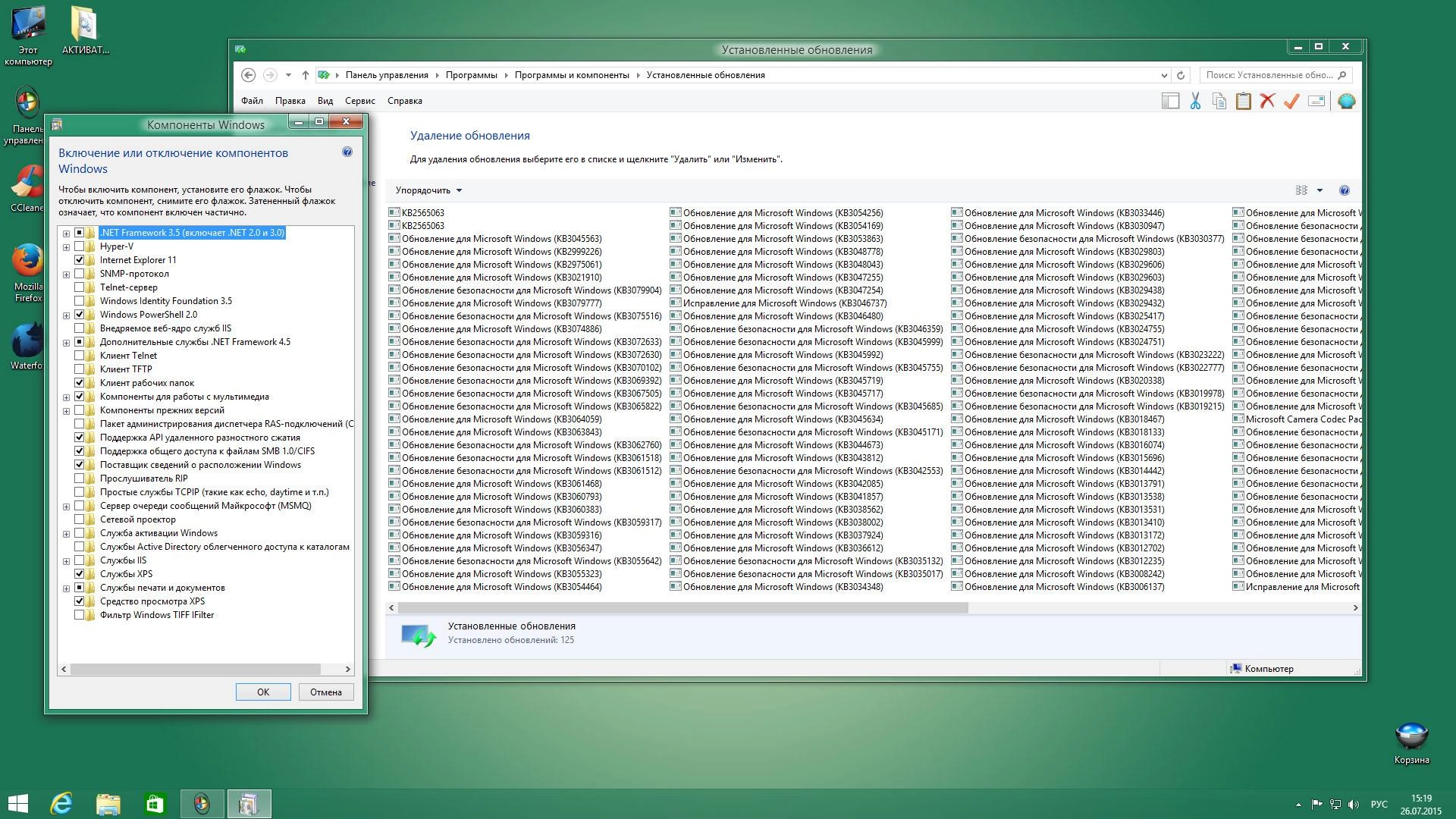Select update KB3079904 in the list
This screenshot has height=819, width=1456.
(x=526, y=290)
